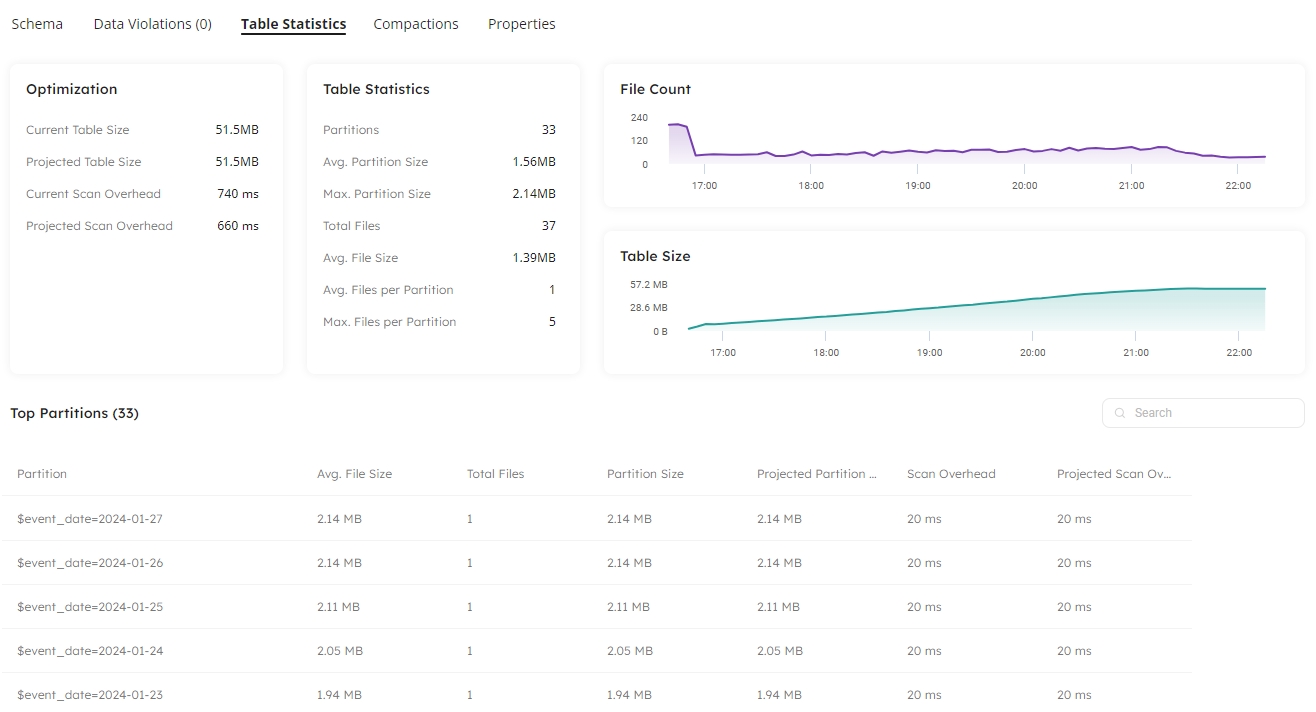The width and height of the screenshot is (1316, 712).
Task: Sort by the Partition column header
Action: pyautogui.click(x=42, y=474)
